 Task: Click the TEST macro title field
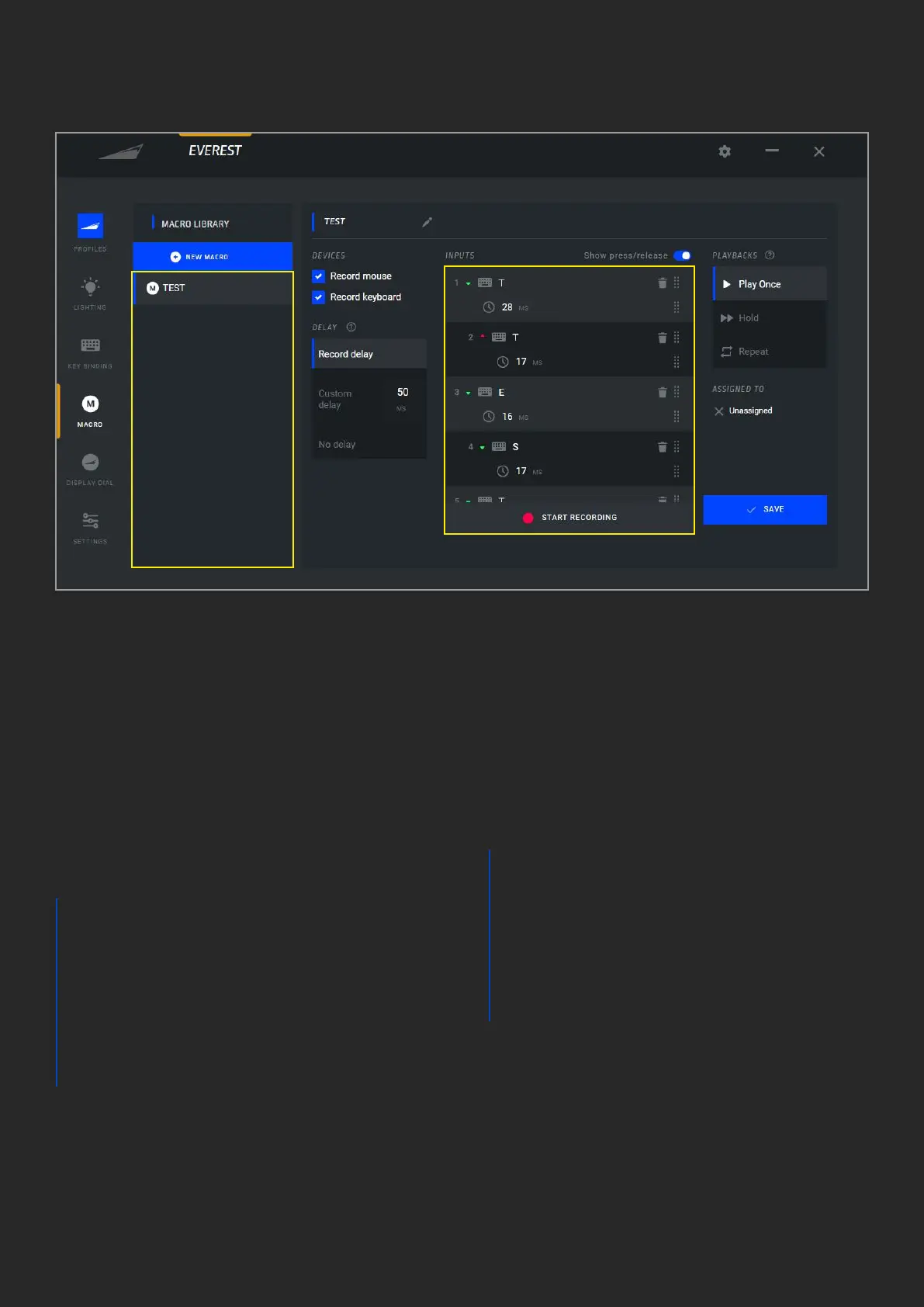pos(334,222)
